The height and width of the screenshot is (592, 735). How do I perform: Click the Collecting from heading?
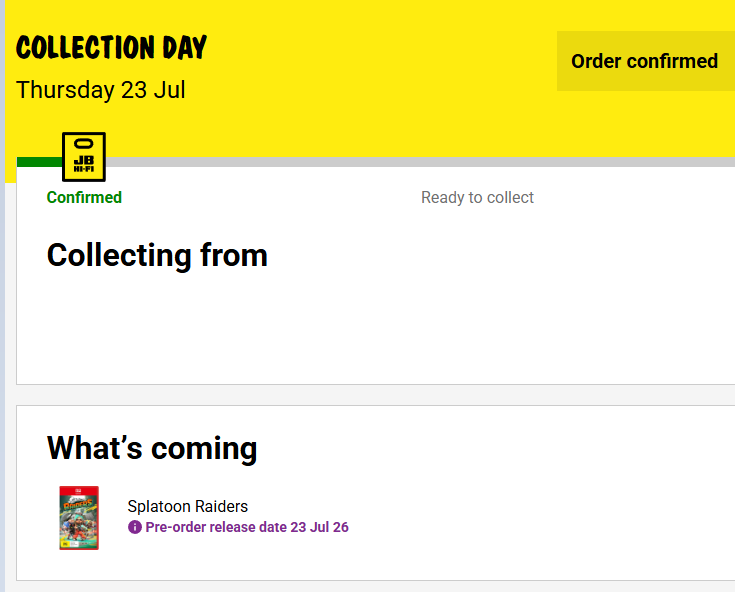[157, 255]
